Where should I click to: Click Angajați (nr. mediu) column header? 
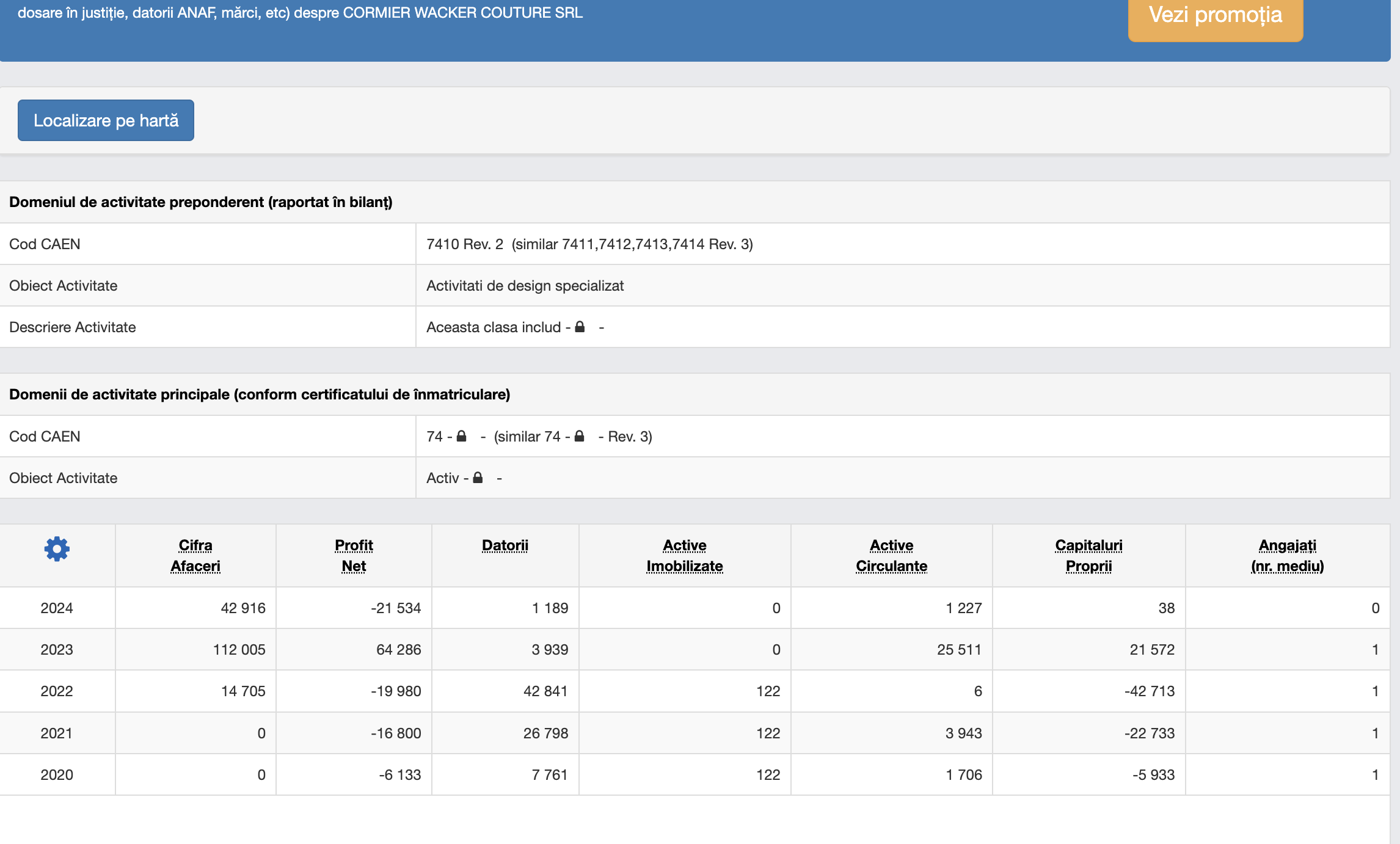[x=1287, y=556]
